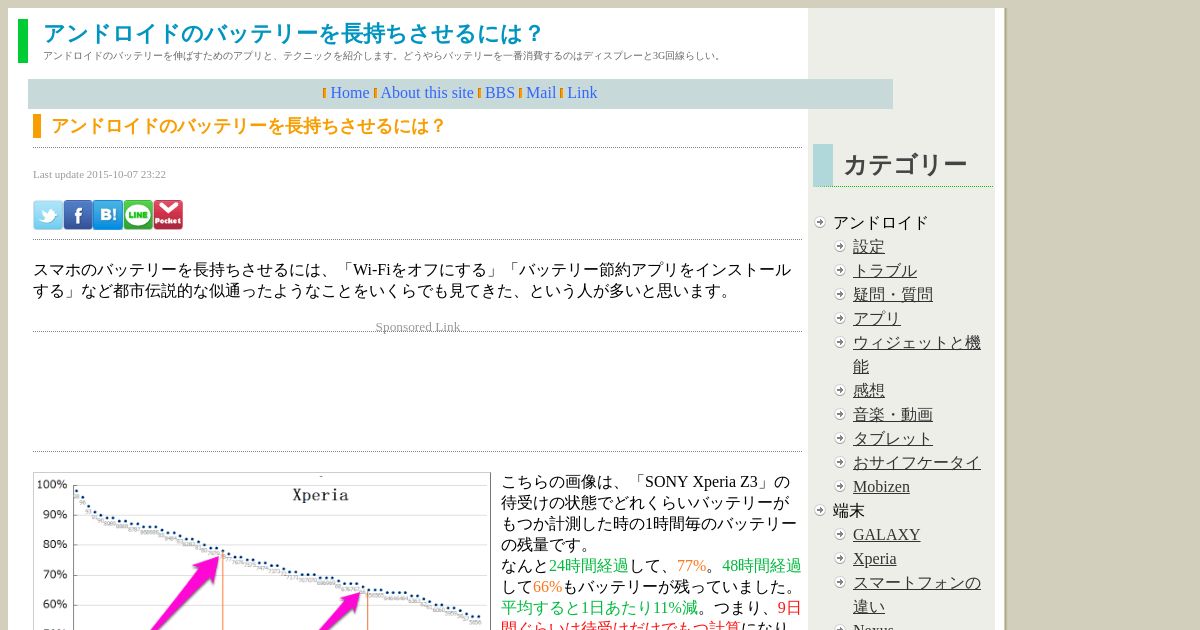Click the green text 48時間経過

click(762, 566)
